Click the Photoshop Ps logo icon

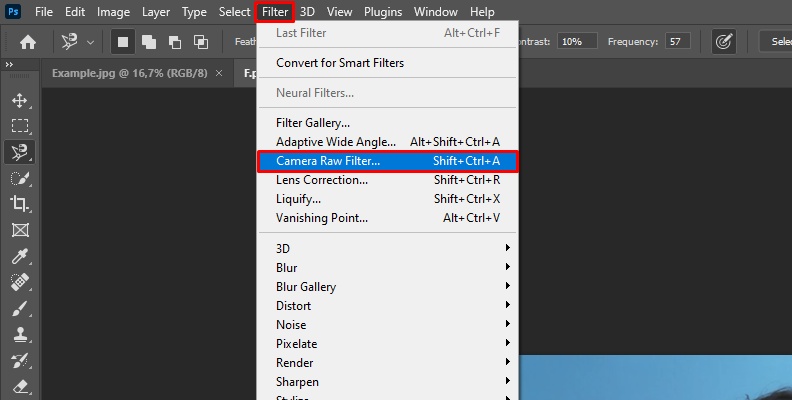(13, 11)
